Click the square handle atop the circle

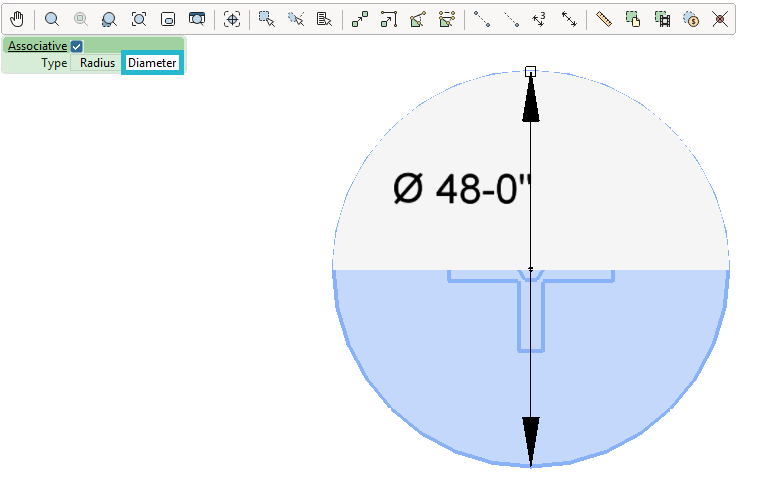[531, 71]
